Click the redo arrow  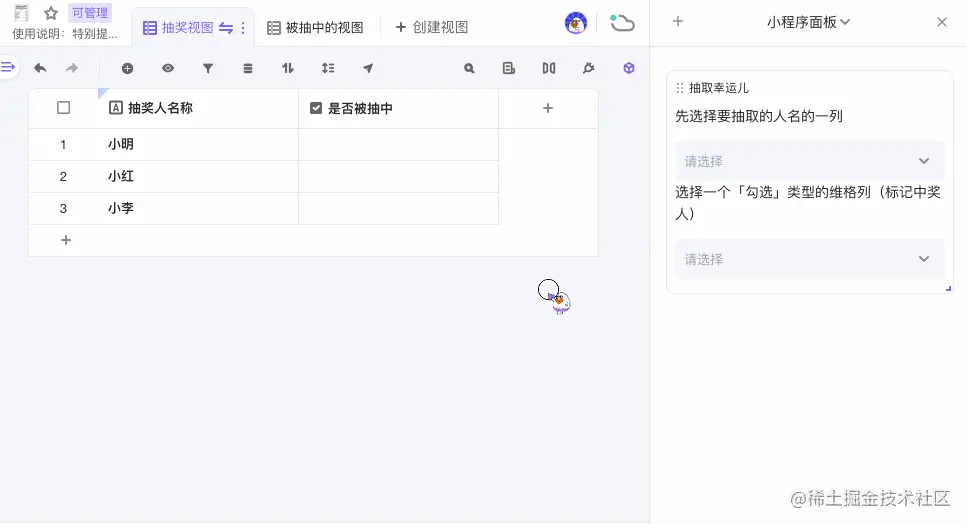(x=72, y=68)
